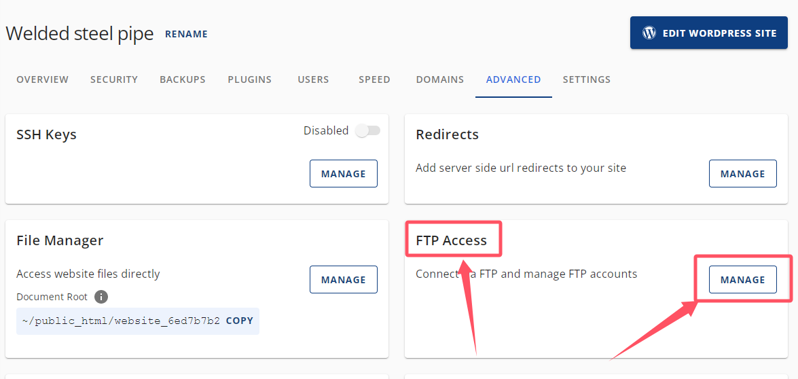Go to the Settings tab
The image size is (798, 379).
pyautogui.click(x=586, y=79)
